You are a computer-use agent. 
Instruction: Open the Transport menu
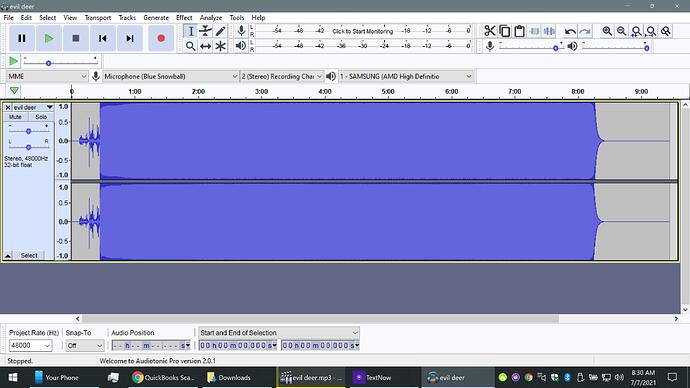tap(98, 18)
